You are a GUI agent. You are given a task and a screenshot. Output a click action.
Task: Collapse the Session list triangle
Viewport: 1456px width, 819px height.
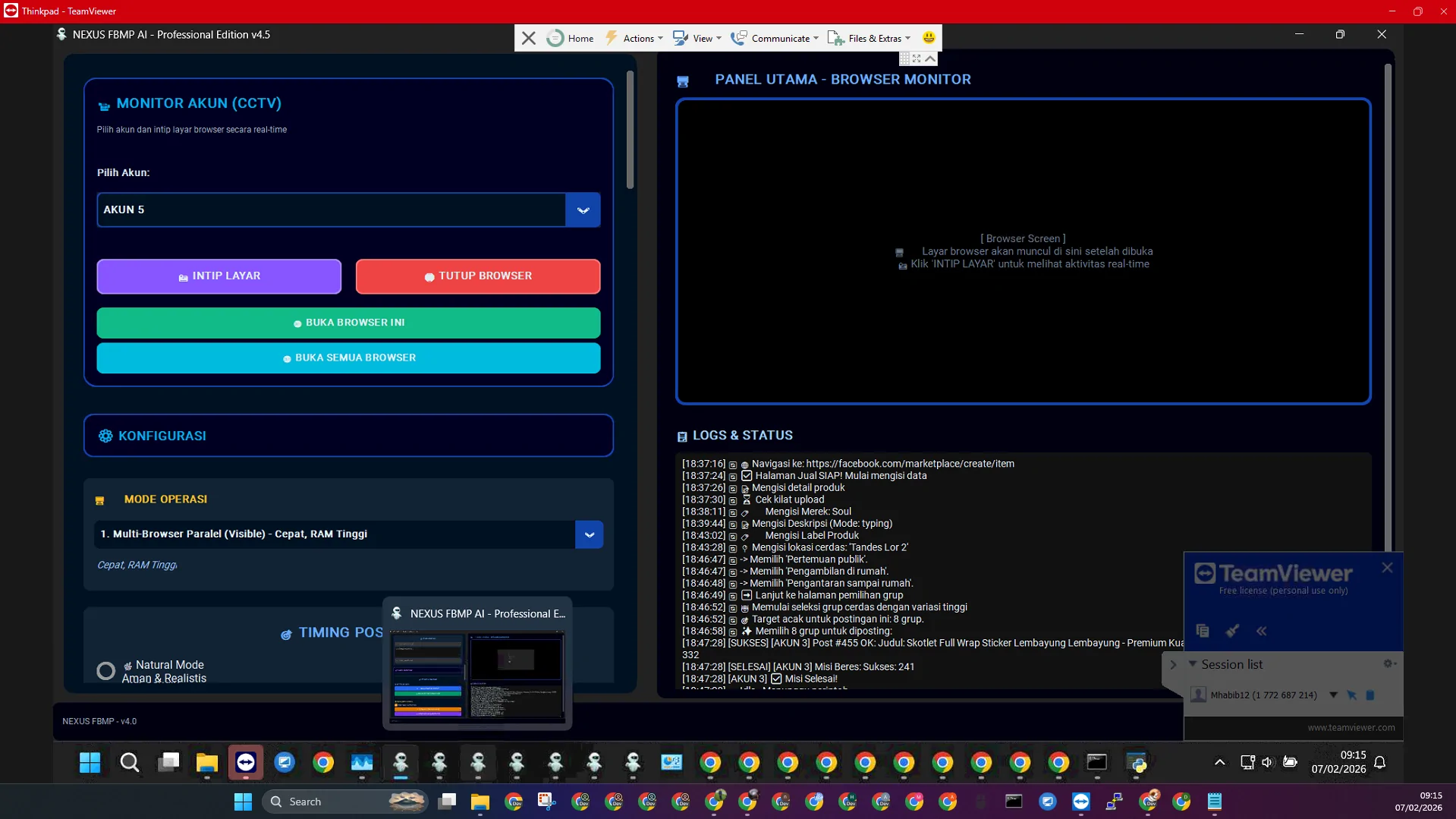[1192, 664]
